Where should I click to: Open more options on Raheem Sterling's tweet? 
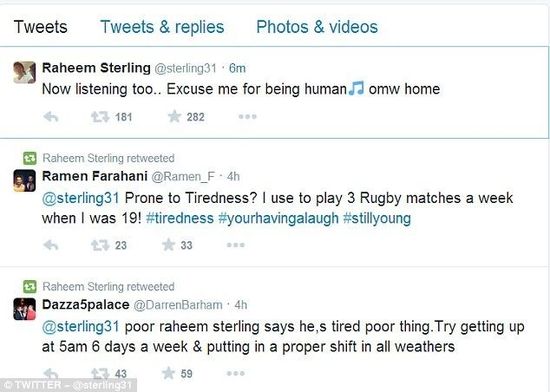[248, 116]
